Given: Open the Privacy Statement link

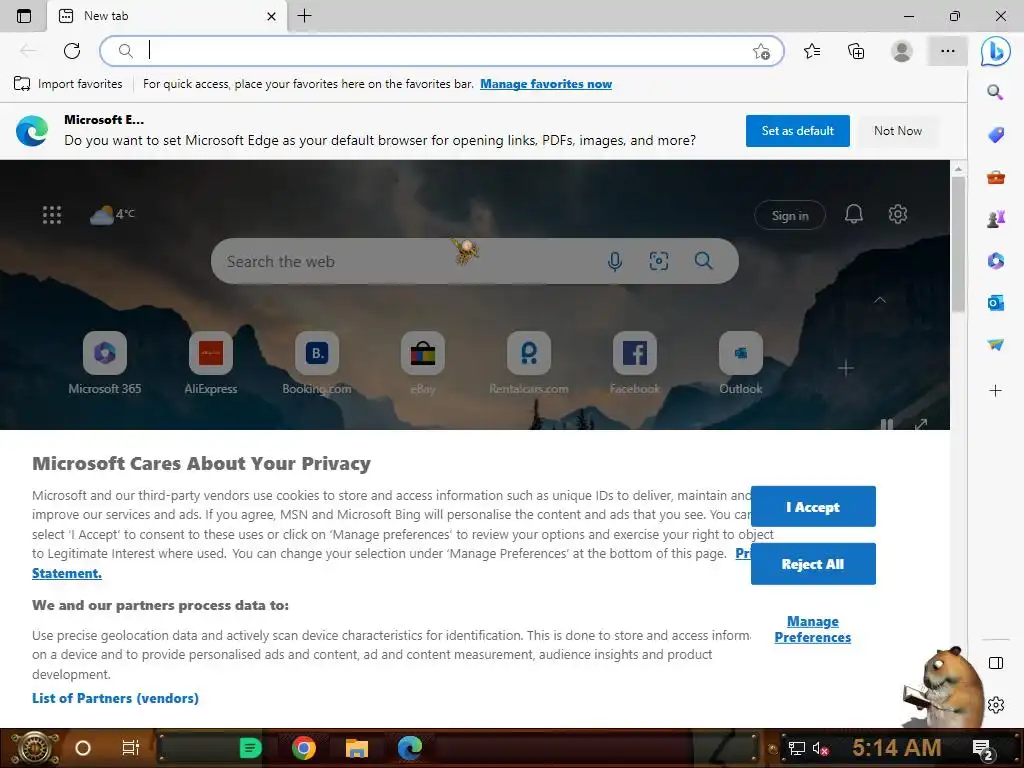Looking at the screenshot, I should [x=67, y=573].
